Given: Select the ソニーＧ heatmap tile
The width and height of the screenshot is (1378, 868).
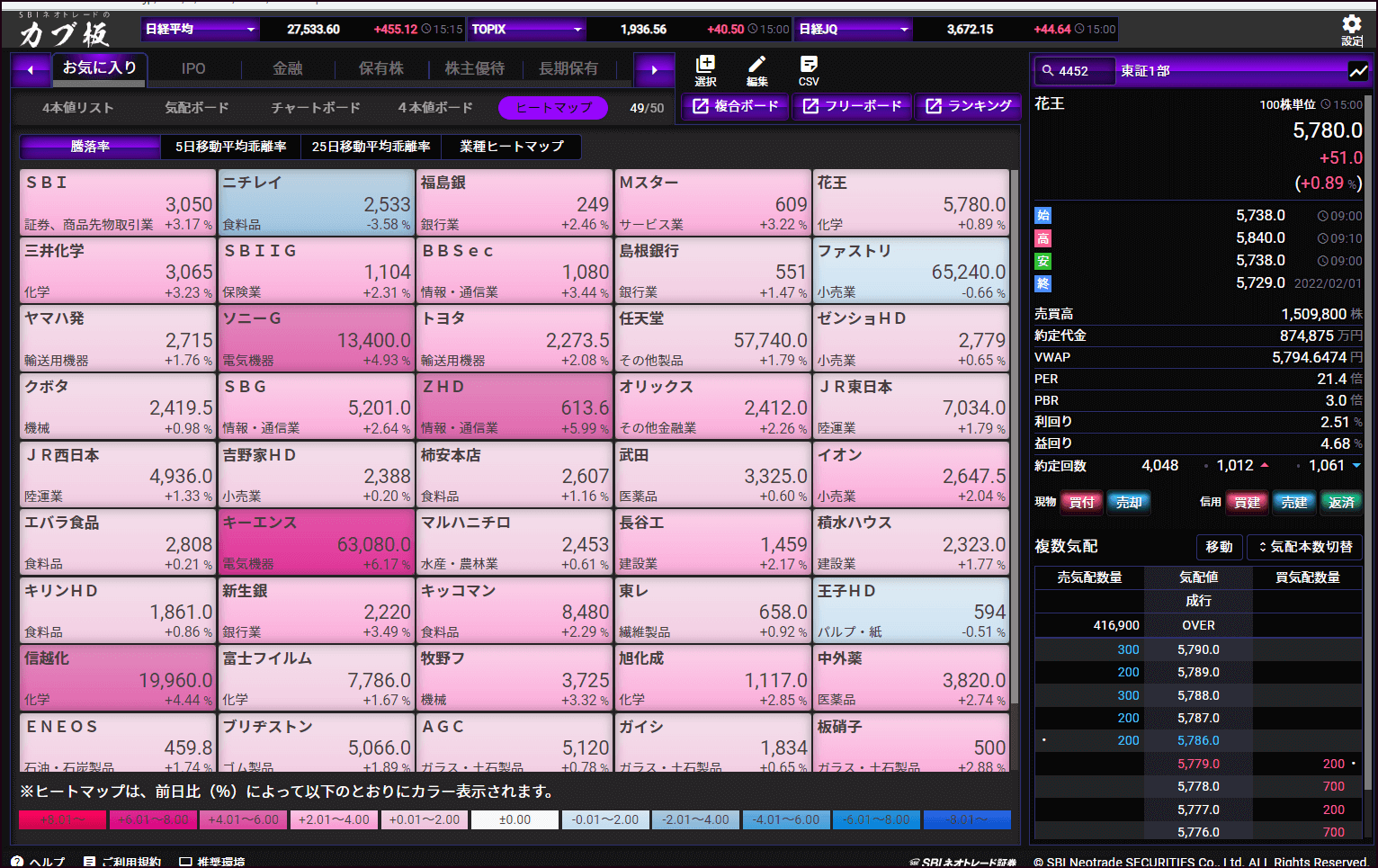Looking at the screenshot, I should 316,338.
